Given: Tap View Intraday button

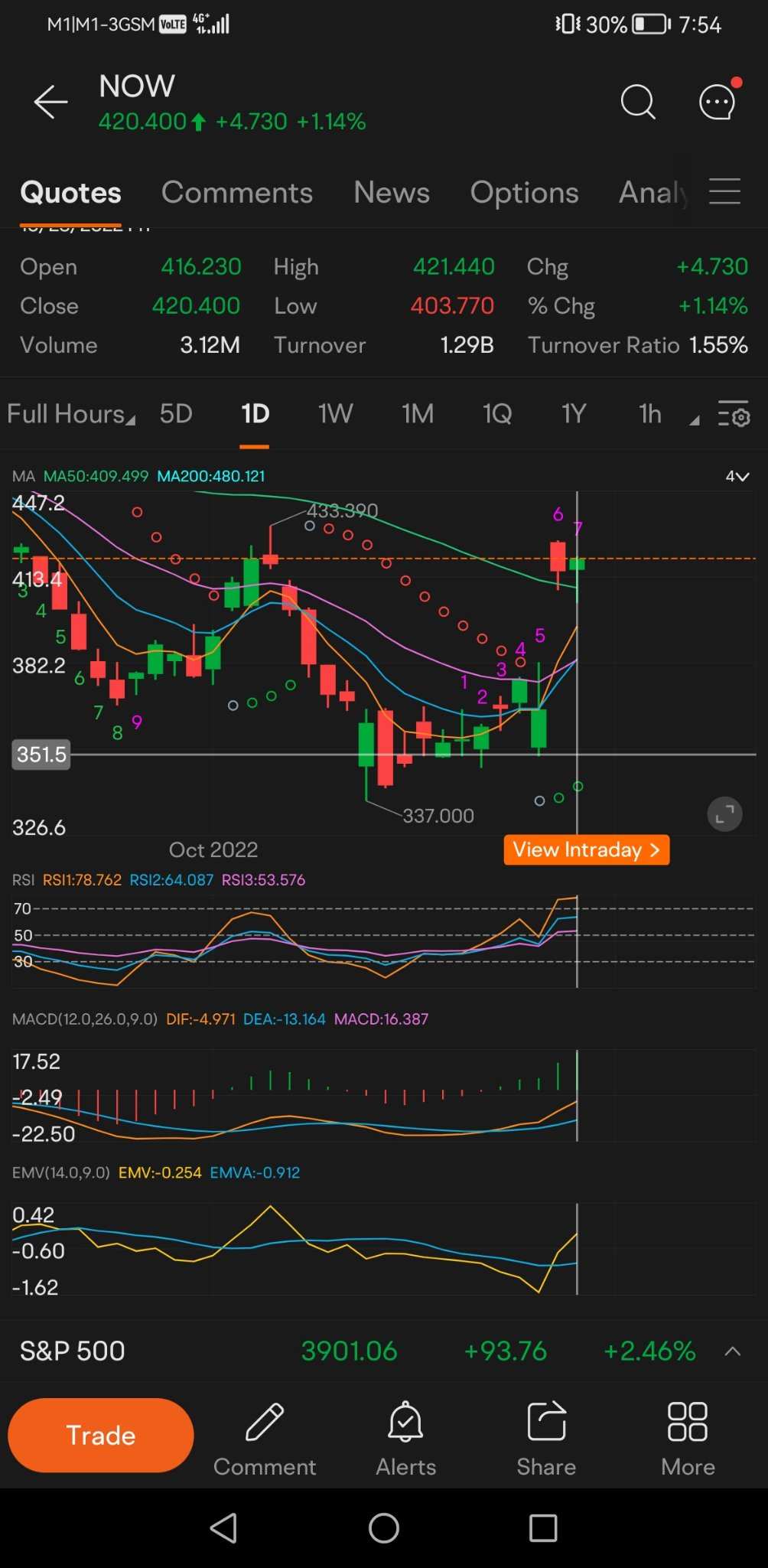Looking at the screenshot, I should pyautogui.click(x=587, y=849).
